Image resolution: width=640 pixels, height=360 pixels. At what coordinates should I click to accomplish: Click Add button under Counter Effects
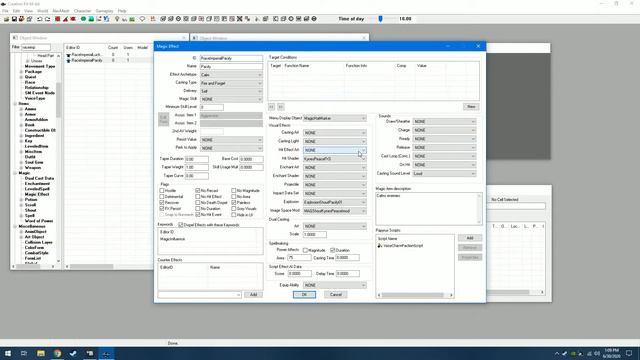pyautogui.click(x=253, y=295)
